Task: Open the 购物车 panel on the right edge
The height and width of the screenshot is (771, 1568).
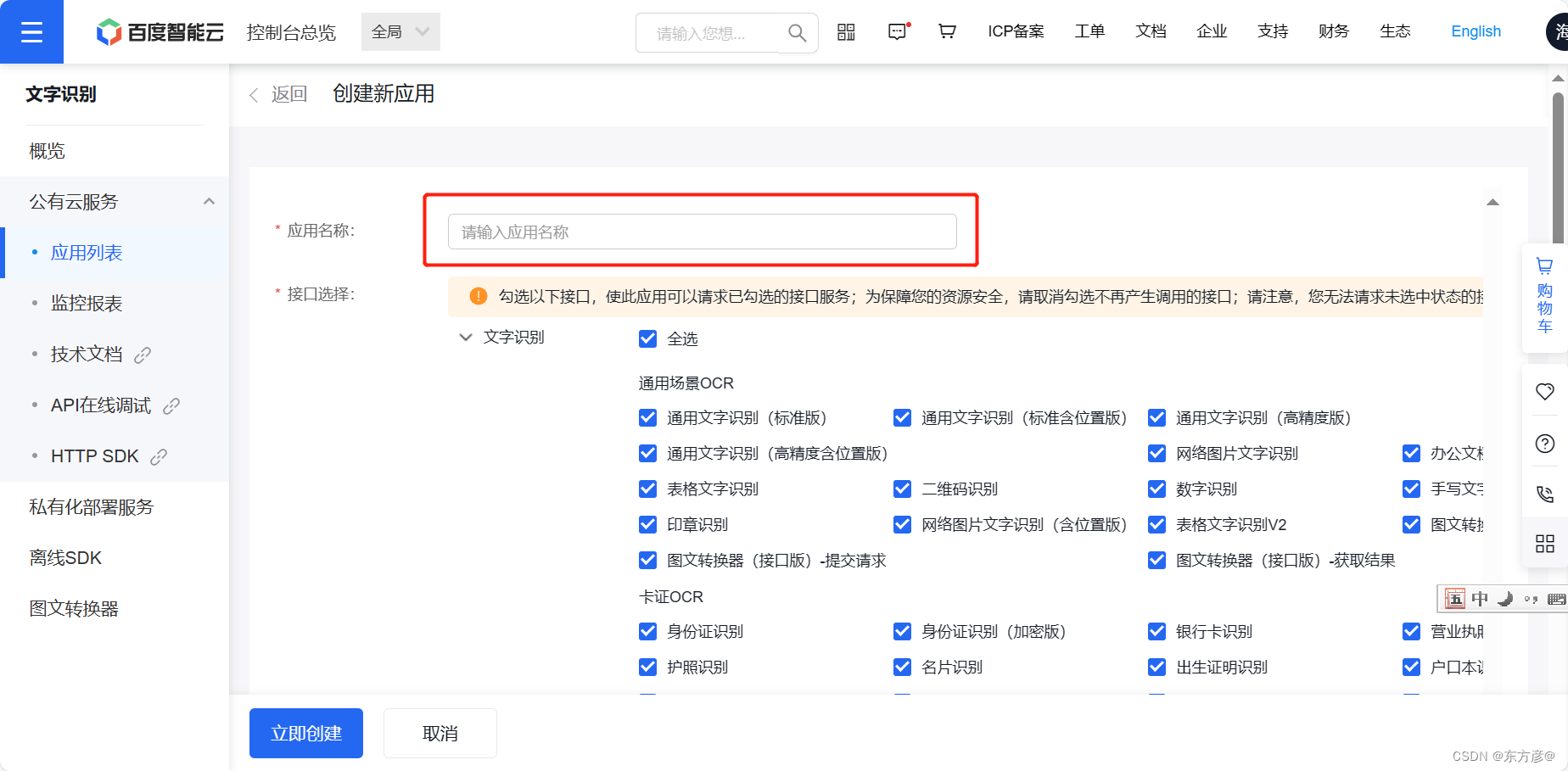Action: pyautogui.click(x=1544, y=297)
